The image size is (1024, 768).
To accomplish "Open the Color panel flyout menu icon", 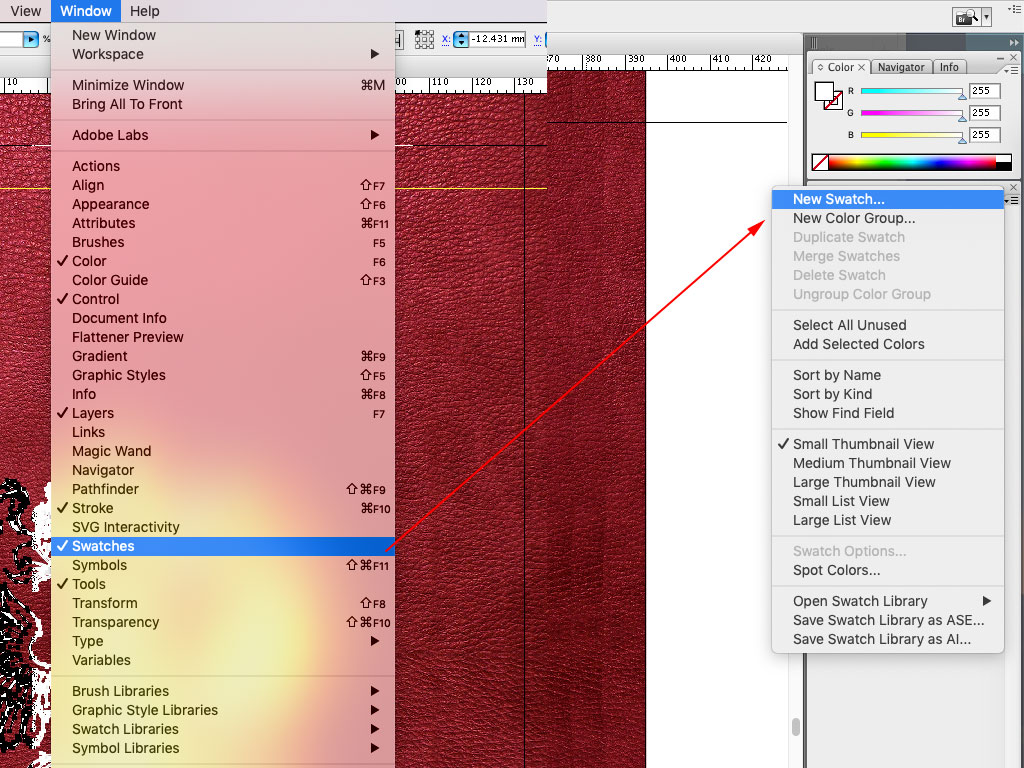I will (x=1010, y=69).
